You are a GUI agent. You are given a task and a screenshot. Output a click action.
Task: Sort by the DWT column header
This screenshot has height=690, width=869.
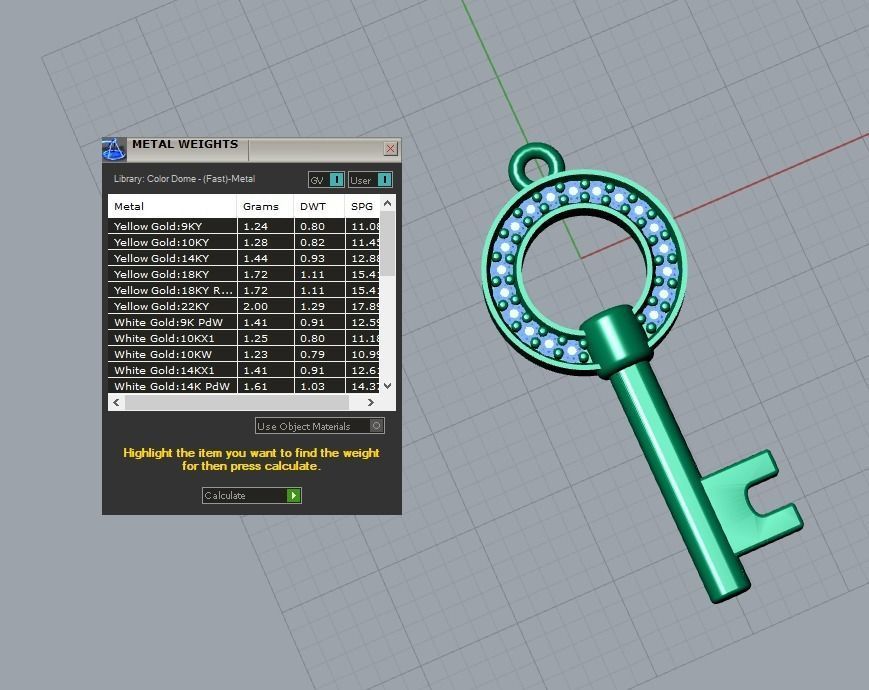click(x=319, y=206)
